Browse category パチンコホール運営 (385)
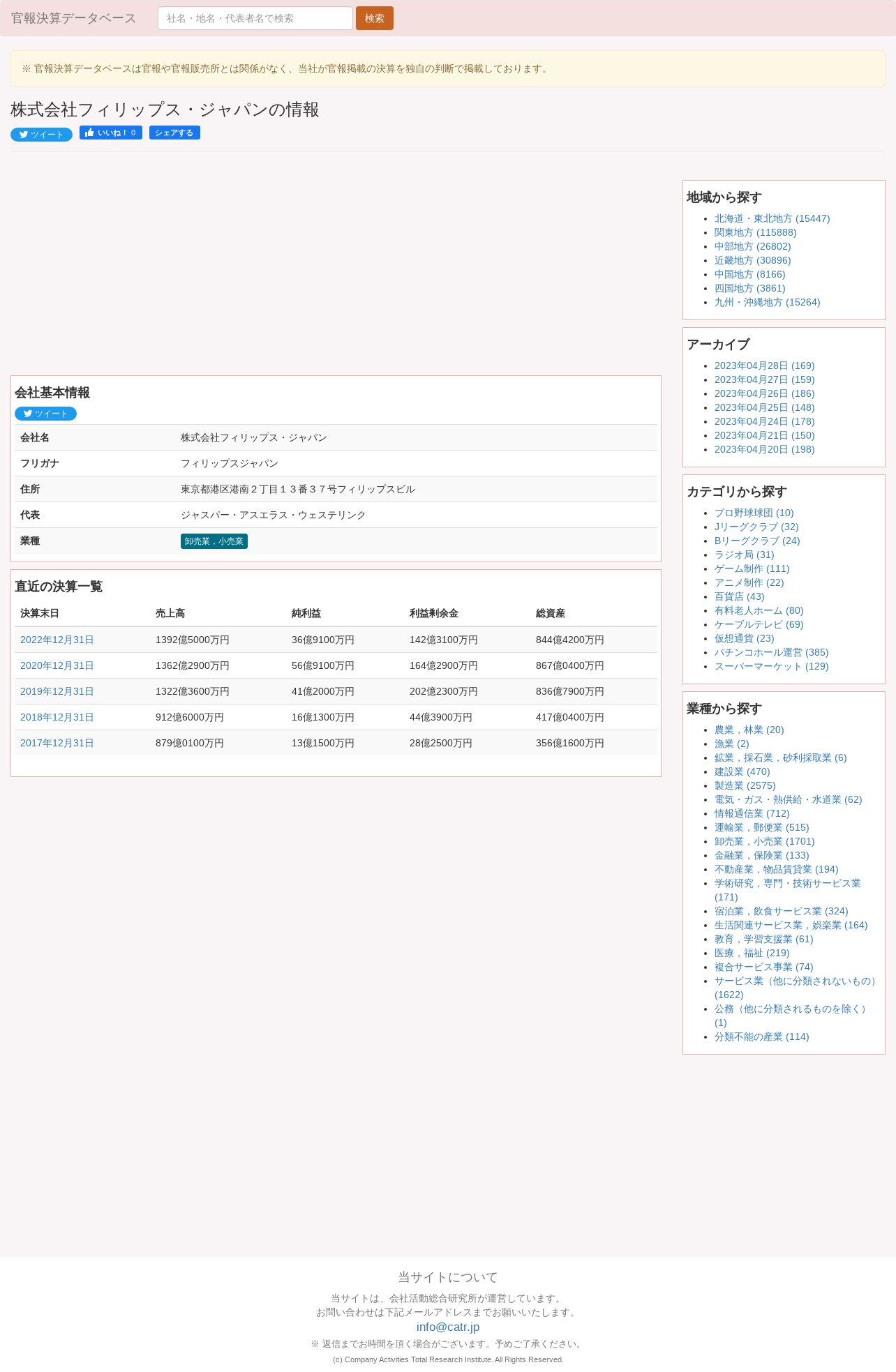 tap(771, 652)
